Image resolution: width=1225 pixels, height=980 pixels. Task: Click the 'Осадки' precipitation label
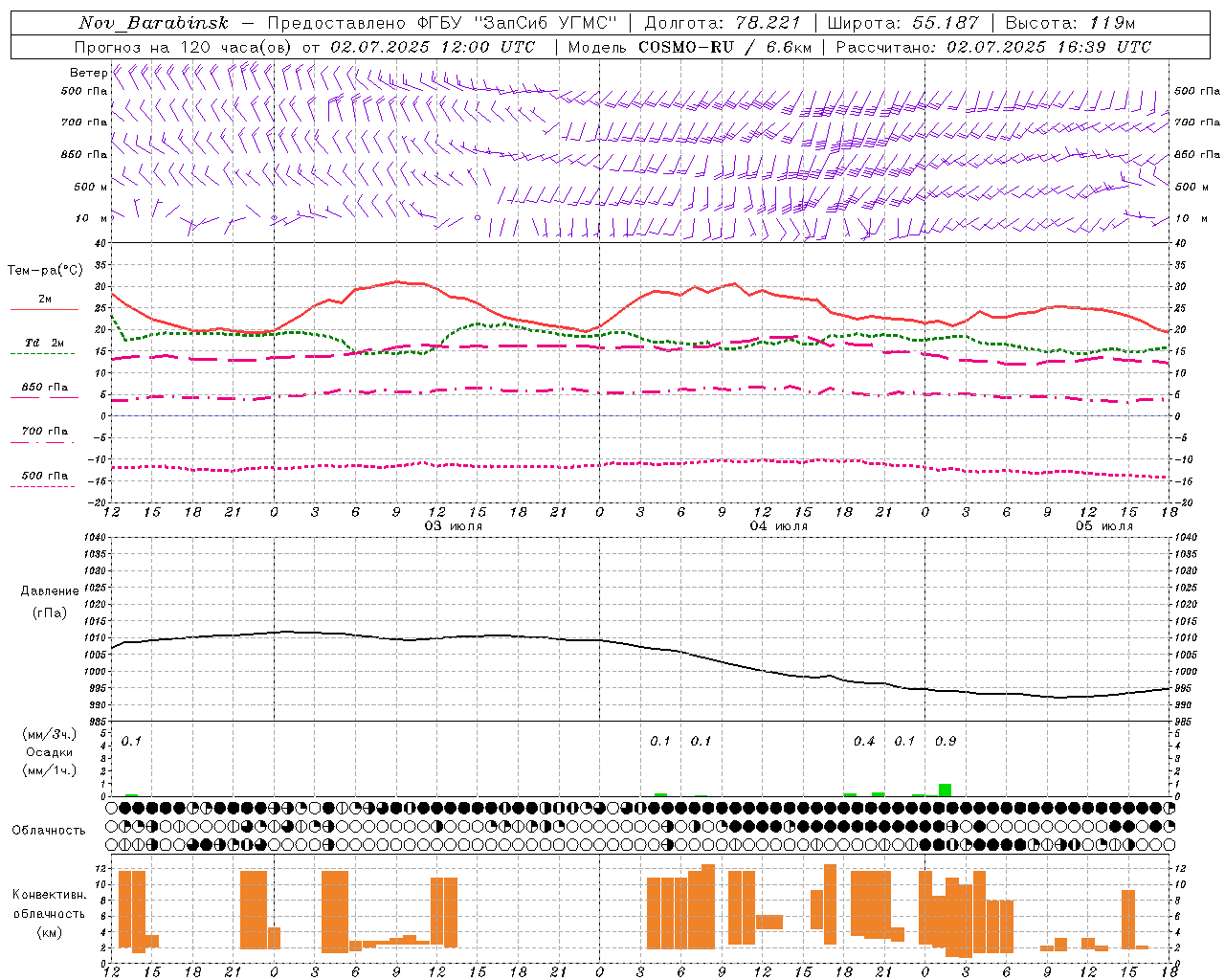pyautogui.click(x=50, y=752)
